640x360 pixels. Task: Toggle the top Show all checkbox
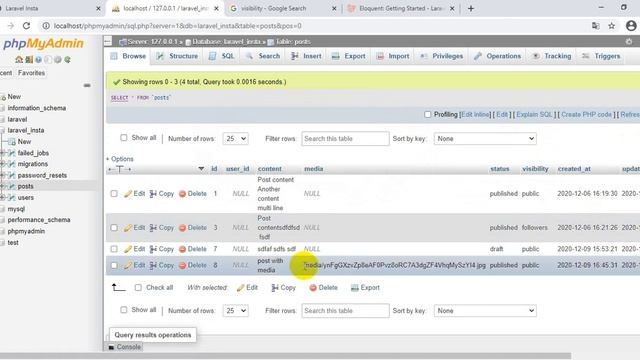tap(124, 138)
